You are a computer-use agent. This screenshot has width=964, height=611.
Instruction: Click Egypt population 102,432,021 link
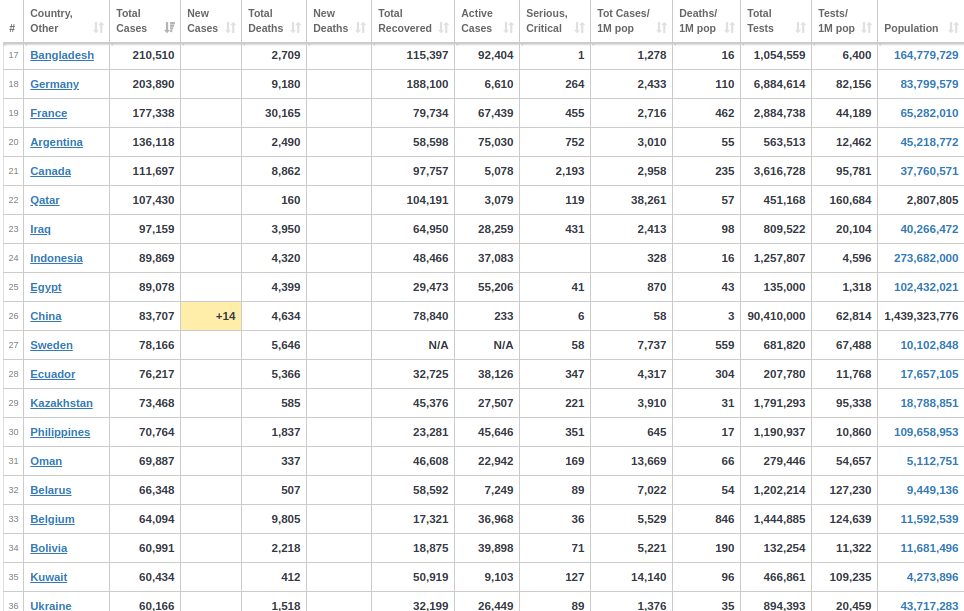[x=926, y=287]
